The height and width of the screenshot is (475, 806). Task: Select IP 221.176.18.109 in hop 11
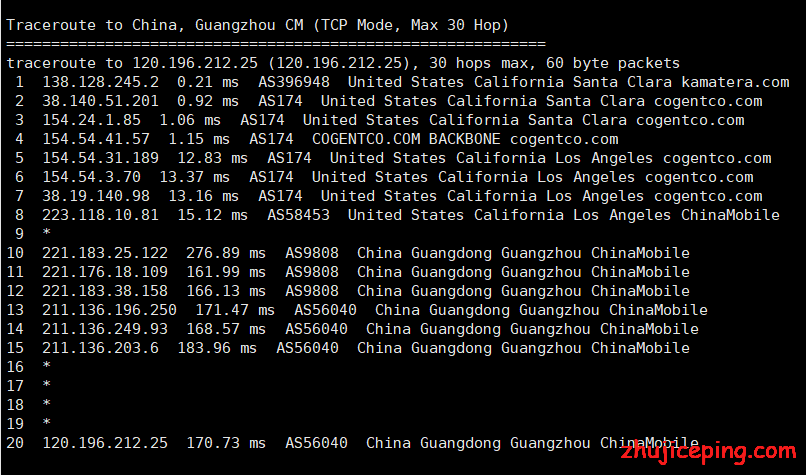(105, 272)
